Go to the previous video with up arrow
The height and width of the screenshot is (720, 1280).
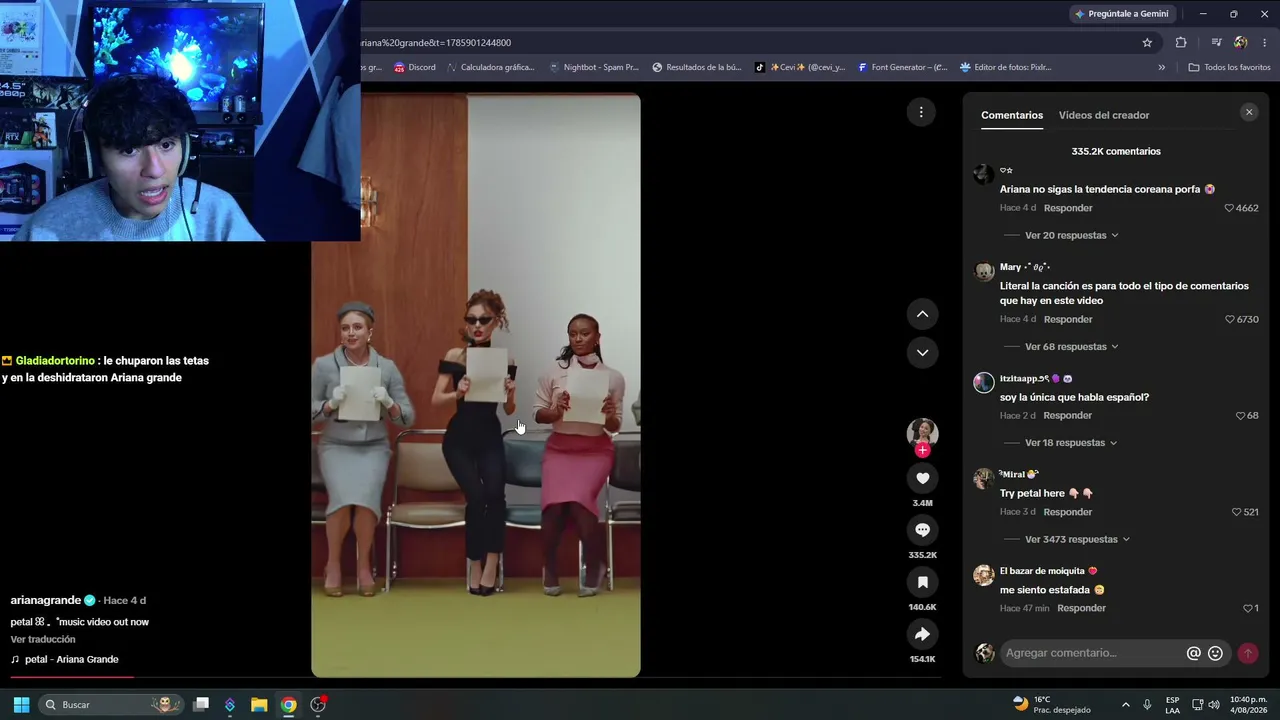tap(922, 314)
